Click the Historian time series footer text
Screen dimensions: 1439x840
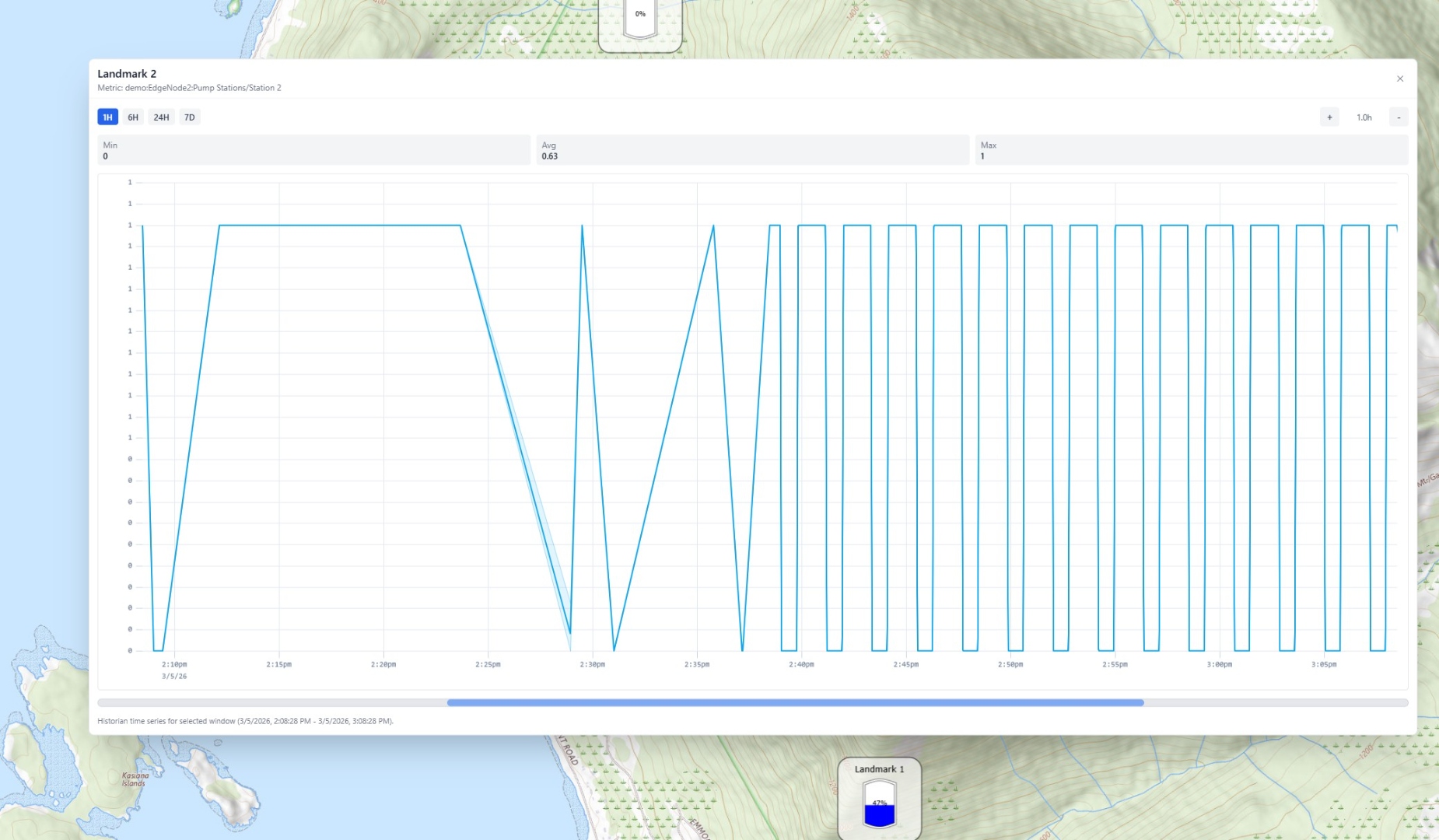[246, 721]
